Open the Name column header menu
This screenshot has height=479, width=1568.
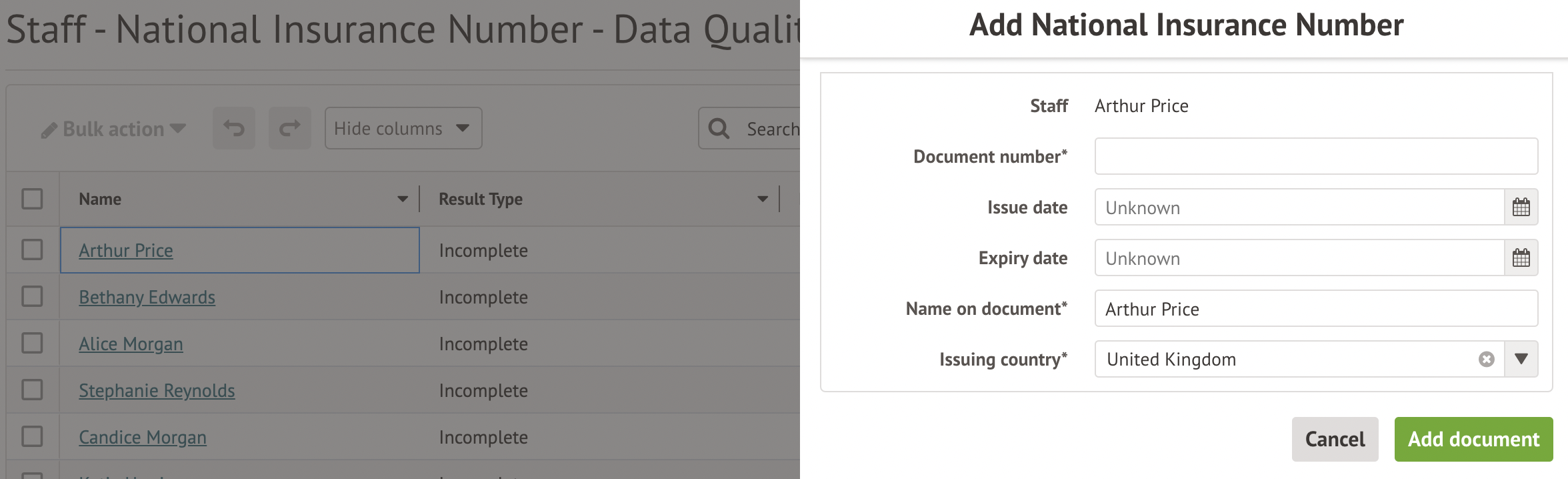(x=402, y=199)
